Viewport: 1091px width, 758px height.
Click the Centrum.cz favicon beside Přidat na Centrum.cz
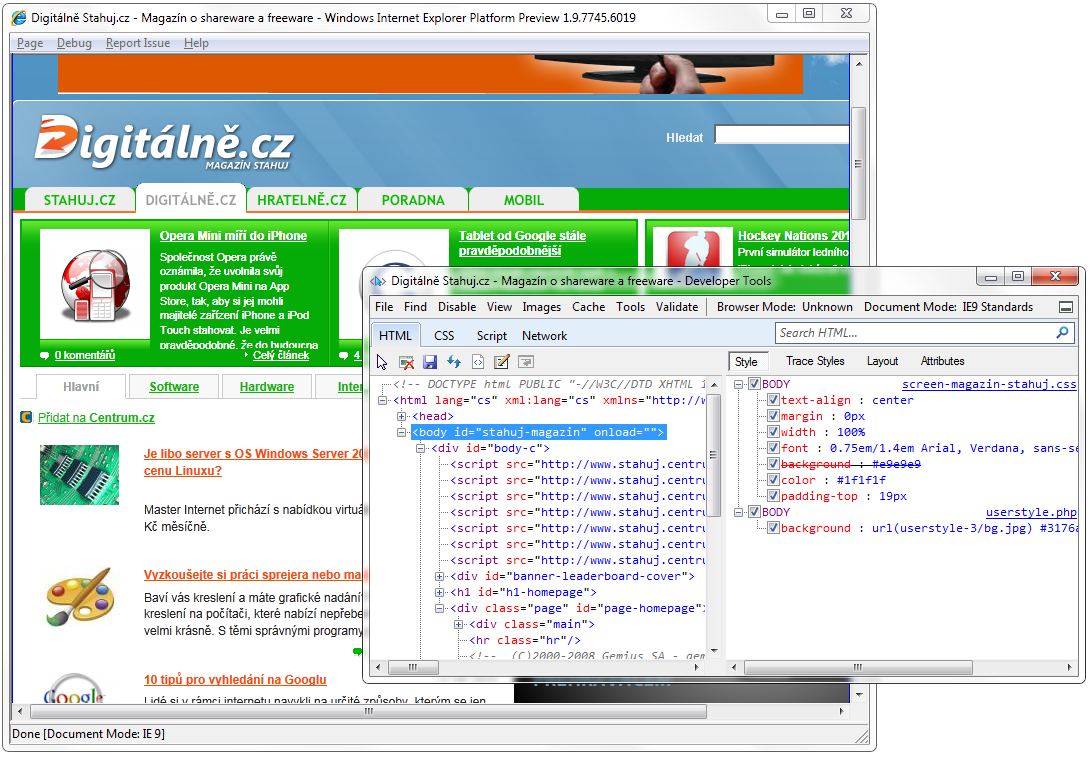(26, 418)
